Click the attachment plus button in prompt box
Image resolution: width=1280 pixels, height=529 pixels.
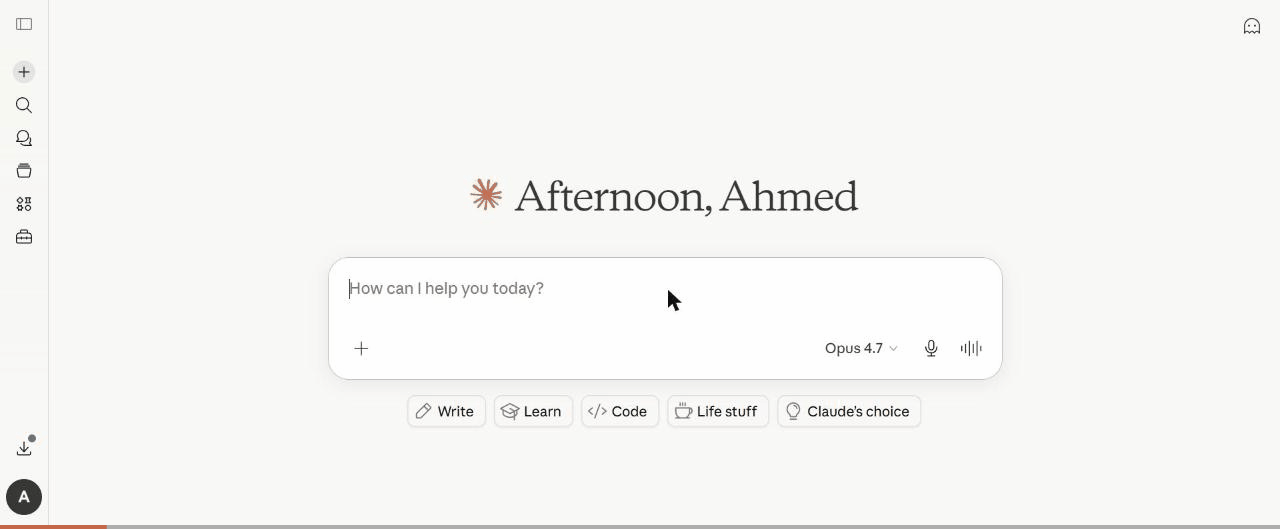361,348
